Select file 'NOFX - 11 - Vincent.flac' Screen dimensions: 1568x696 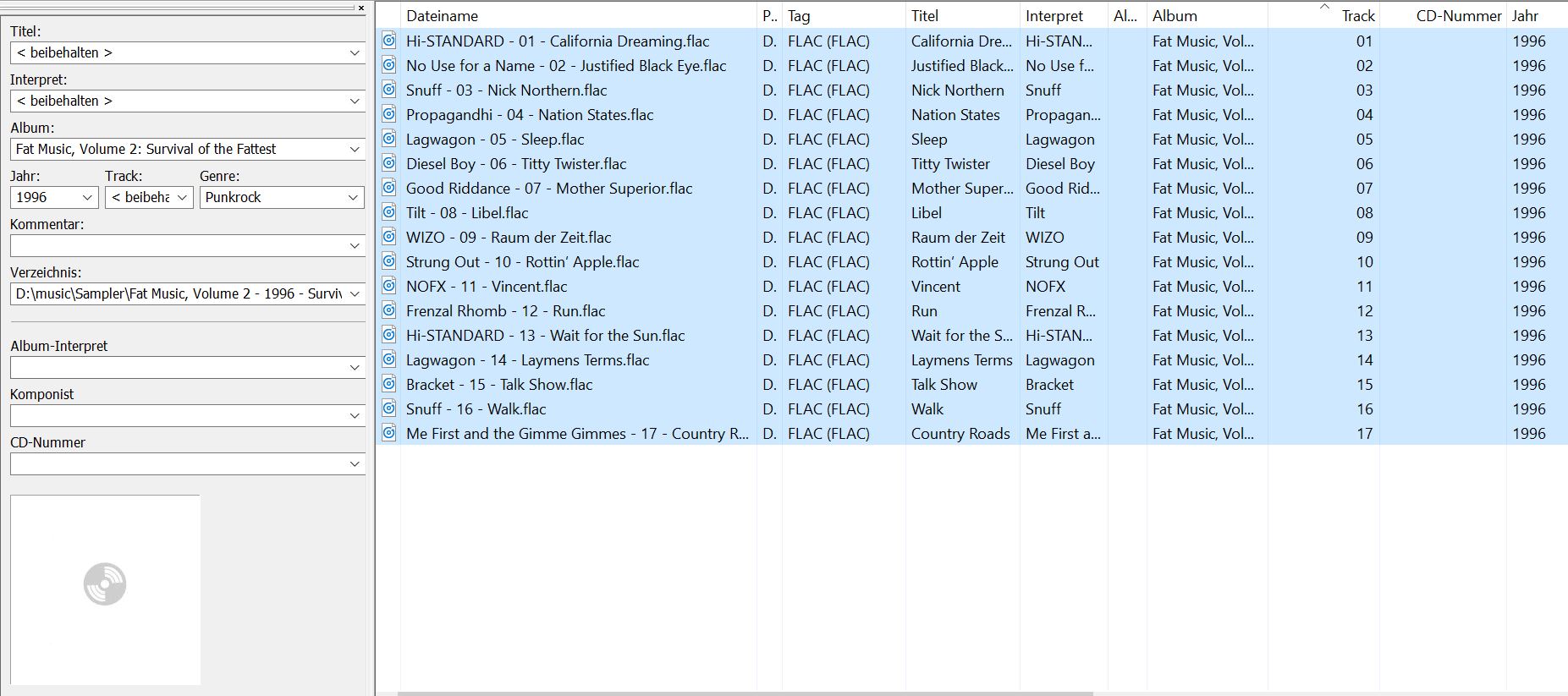coord(487,286)
